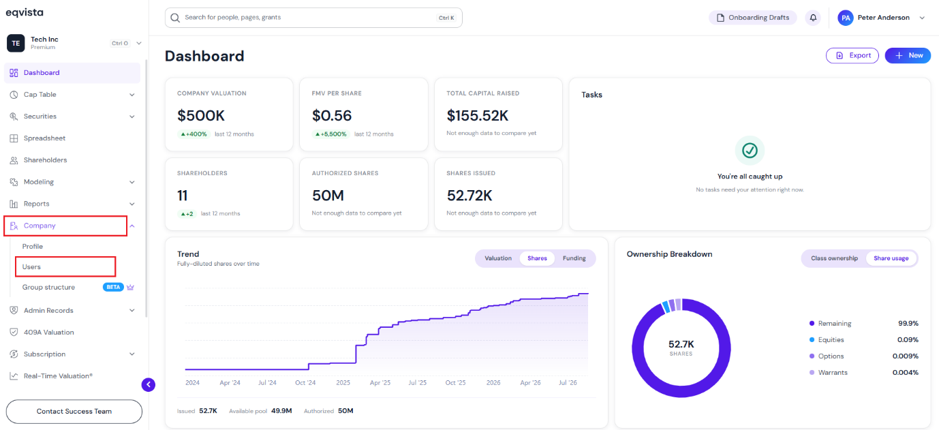Toggle Ownership Breakdown to Class ownership
The image size is (939, 430).
[x=834, y=258]
